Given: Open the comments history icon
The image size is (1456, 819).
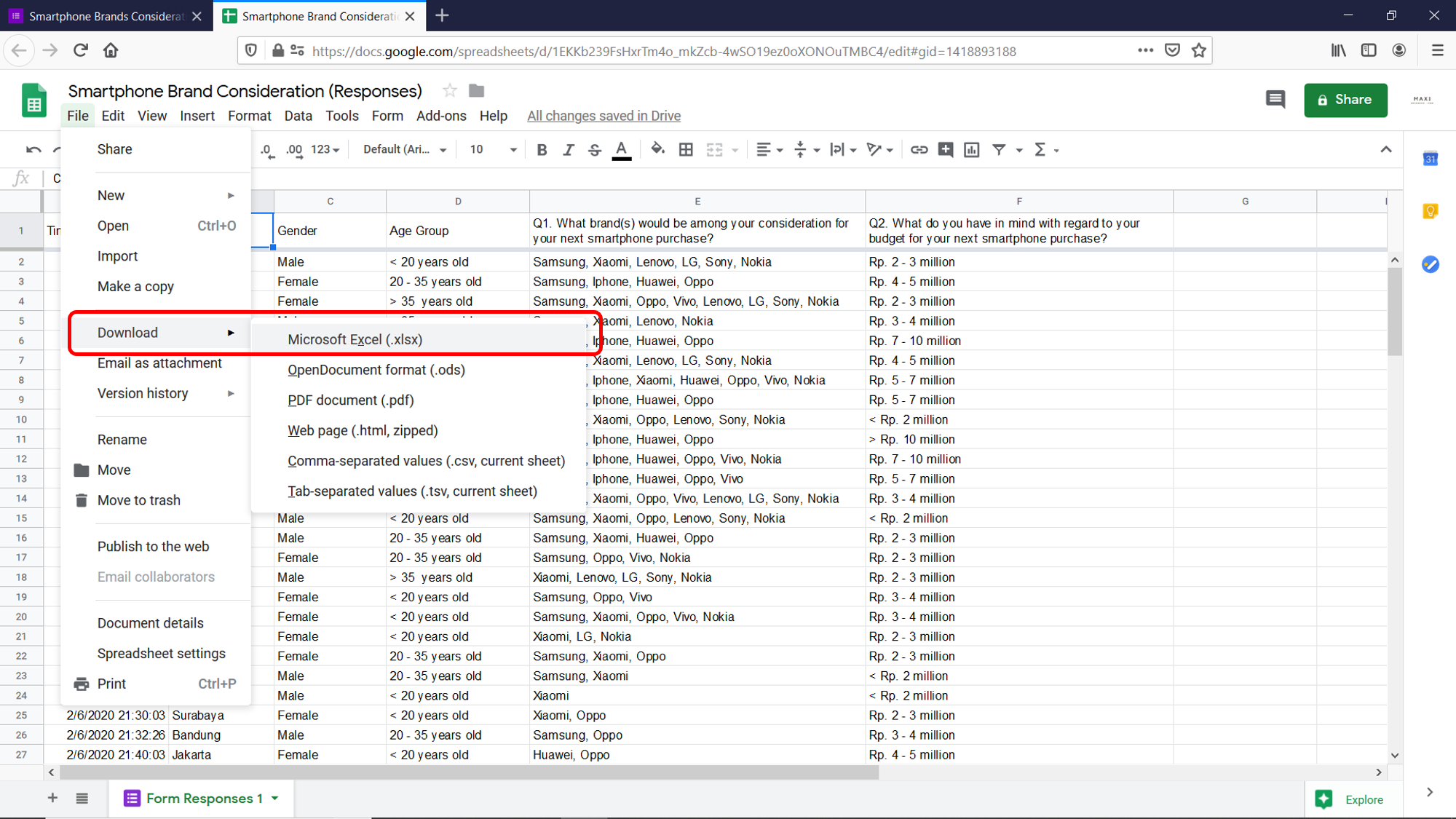Looking at the screenshot, I should pyautogui.click(x=1275, y=100).
